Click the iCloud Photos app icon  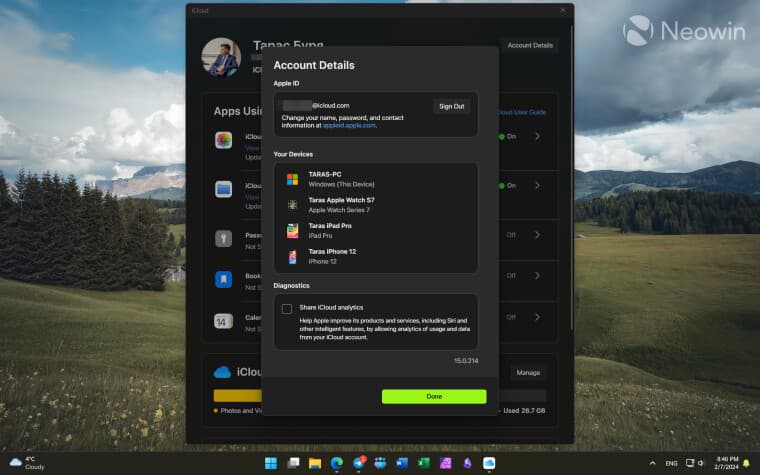tap(223, 140)
